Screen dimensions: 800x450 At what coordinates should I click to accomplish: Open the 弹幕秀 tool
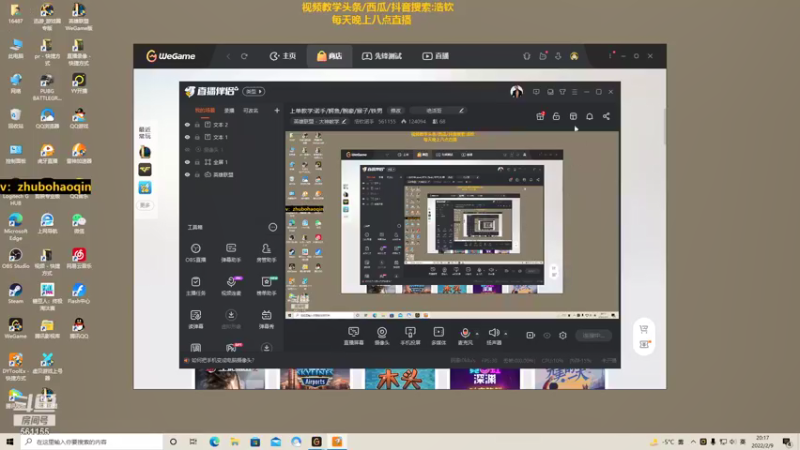(x=266, y=319)
